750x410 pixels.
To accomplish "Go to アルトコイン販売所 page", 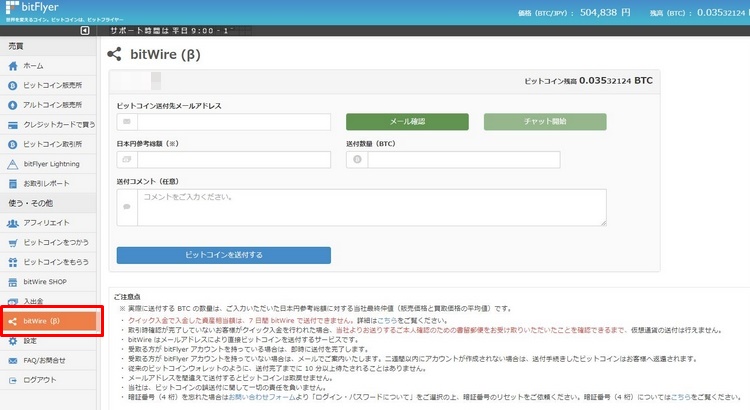I will tap(48, 105).
